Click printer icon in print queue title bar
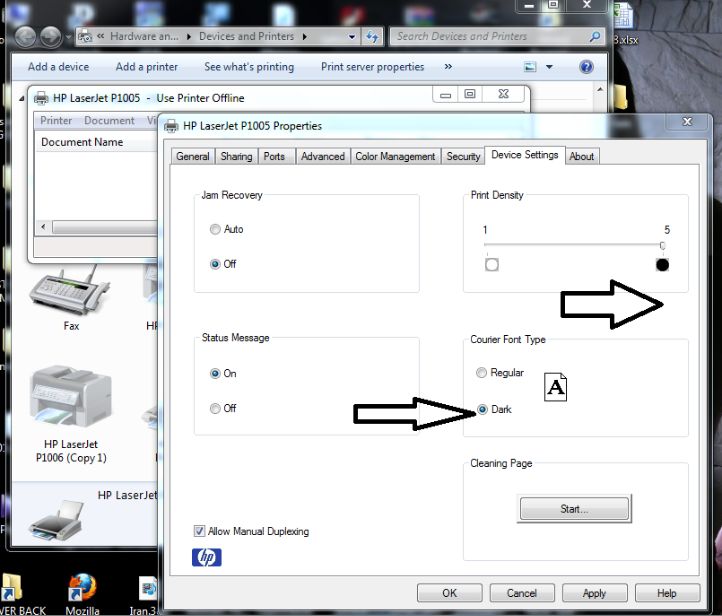The image size is (722, 616). (41, 98)
